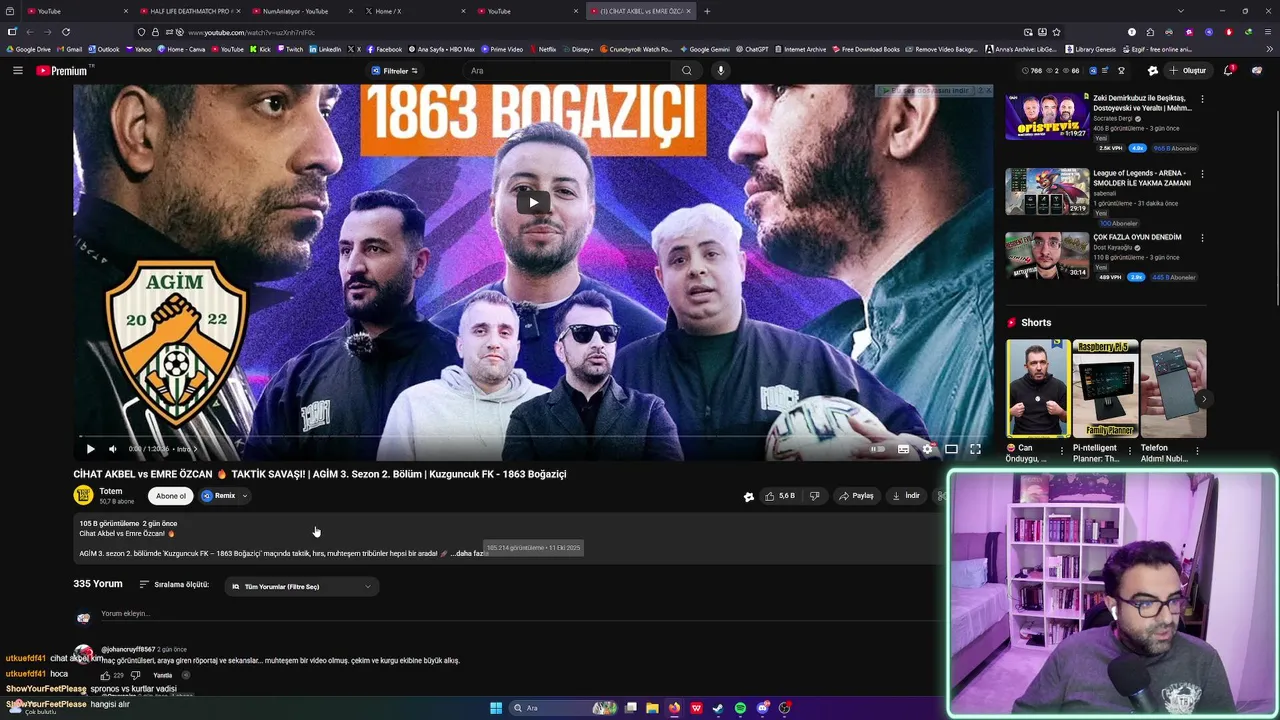This screenshot has height=720, width=1280.
Task: Expand description with ...daha fazla
Action: [x=468, y=553]
